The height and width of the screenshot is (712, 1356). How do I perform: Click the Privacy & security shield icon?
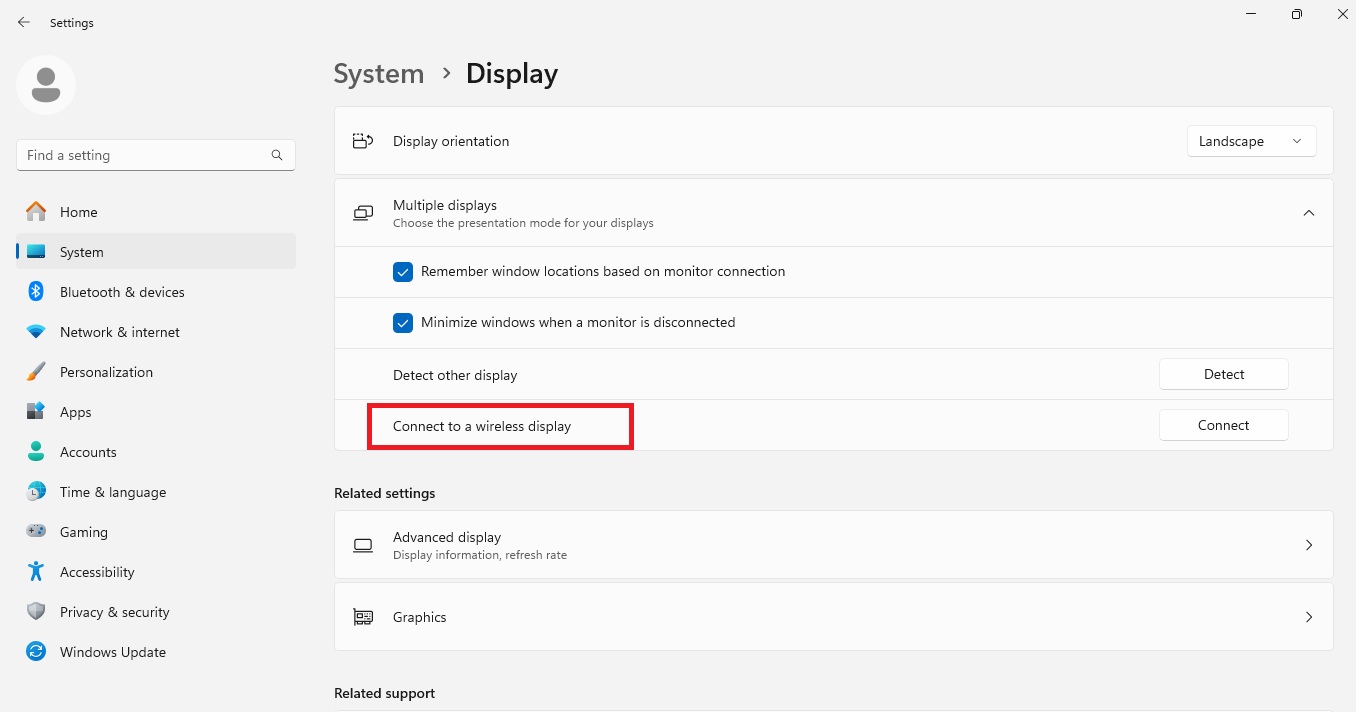tap(36, 612)
